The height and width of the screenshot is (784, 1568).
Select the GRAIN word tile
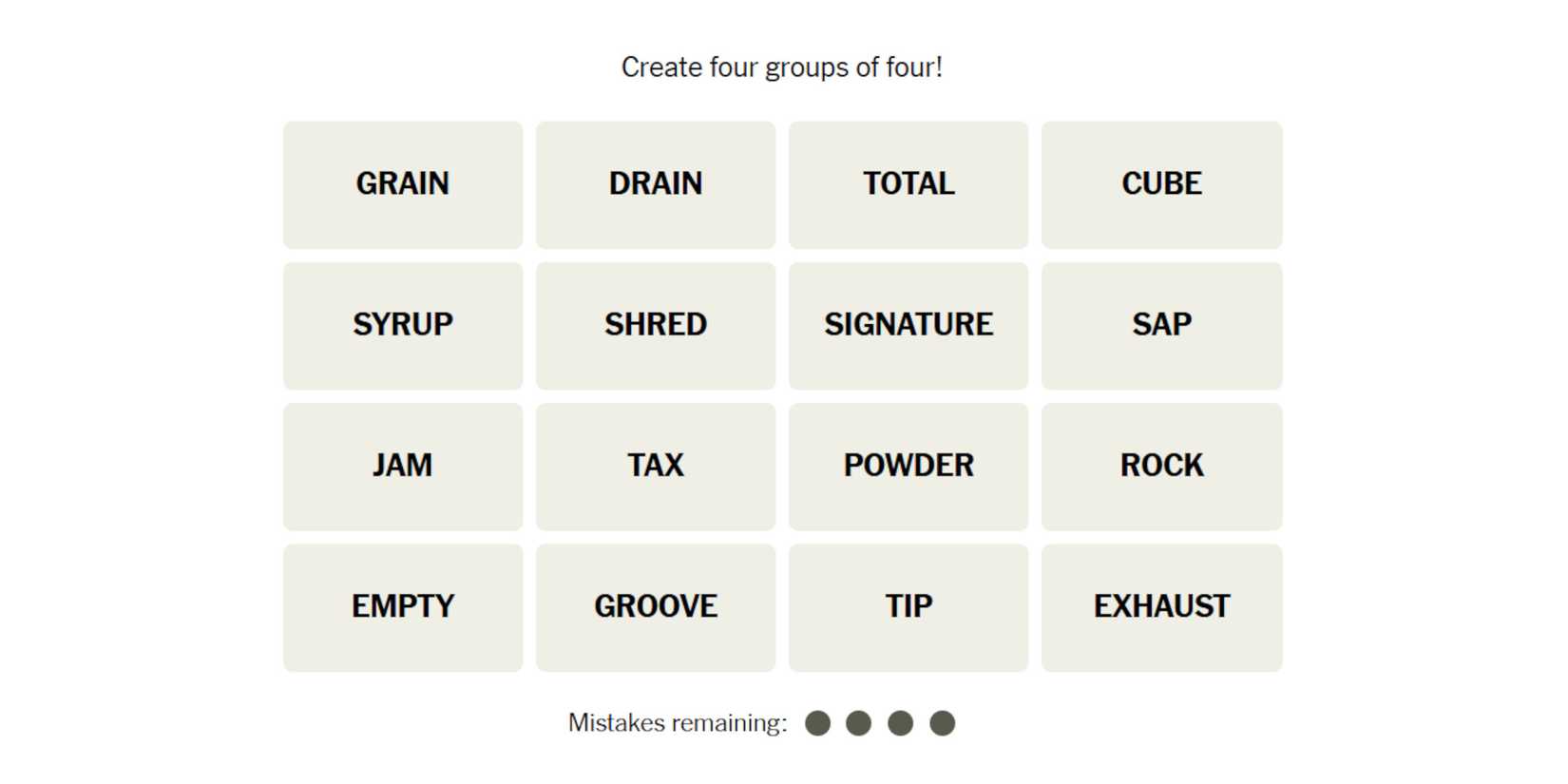click(403, 184)
